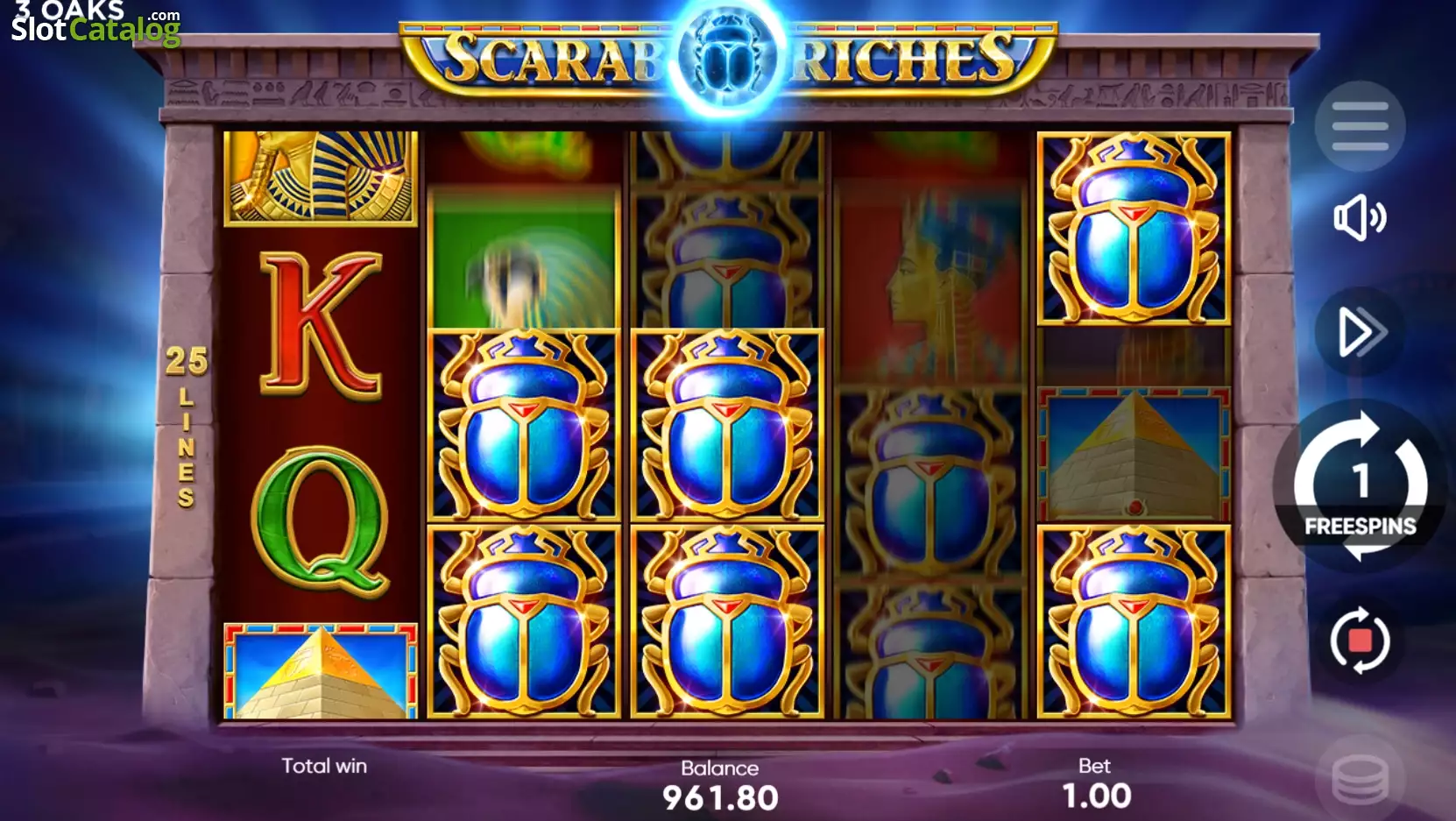Click top scarab on fifth reel
The image size is (1456, 821).
pyautogui.click(x=1134, y=229)
